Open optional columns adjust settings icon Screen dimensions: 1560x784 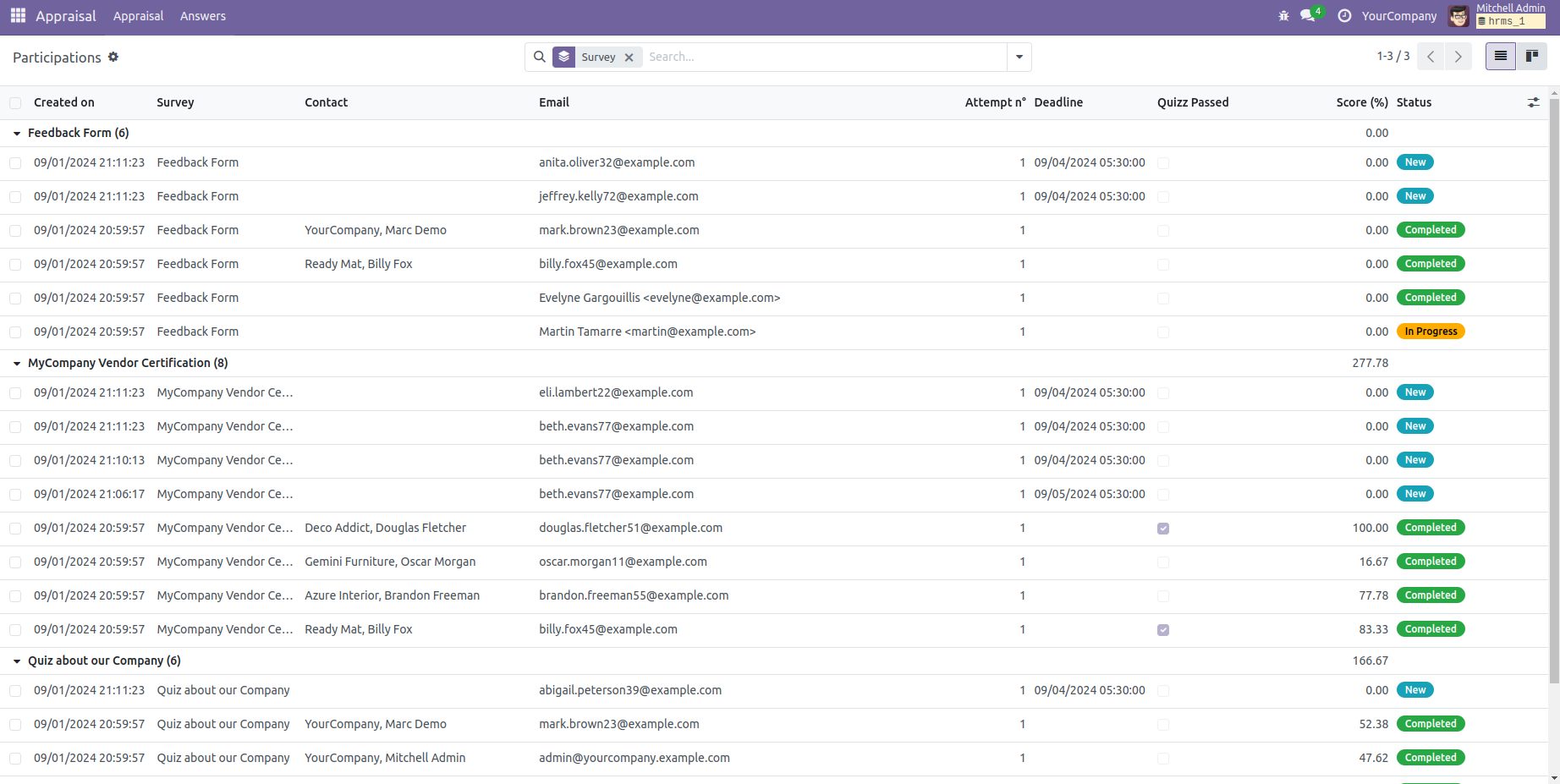point(1533,102)
